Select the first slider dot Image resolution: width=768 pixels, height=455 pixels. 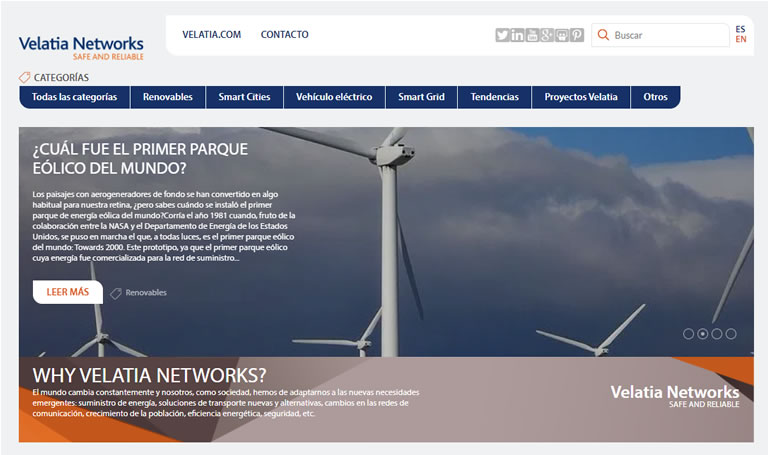tap(688, 334)
